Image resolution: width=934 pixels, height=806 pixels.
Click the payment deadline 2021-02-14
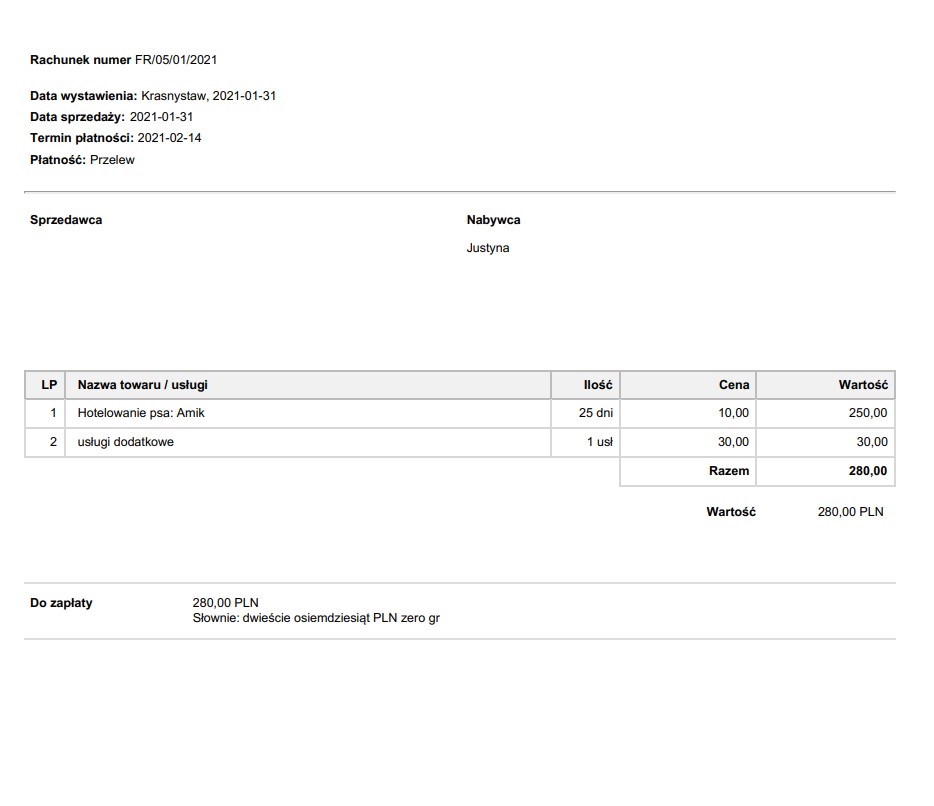click(x=169, y=138)
